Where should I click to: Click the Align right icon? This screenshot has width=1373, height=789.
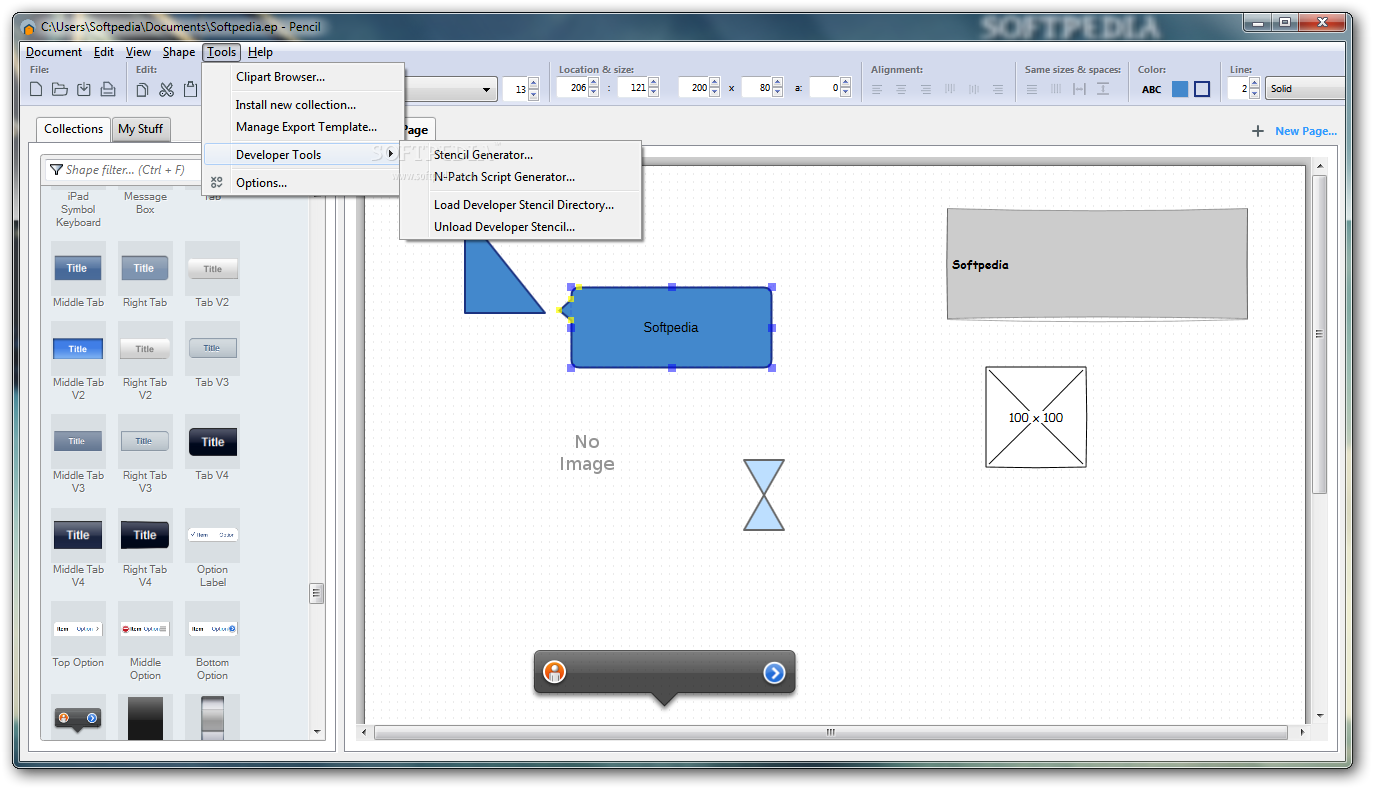pyautogui.click(x=925, y=89)
